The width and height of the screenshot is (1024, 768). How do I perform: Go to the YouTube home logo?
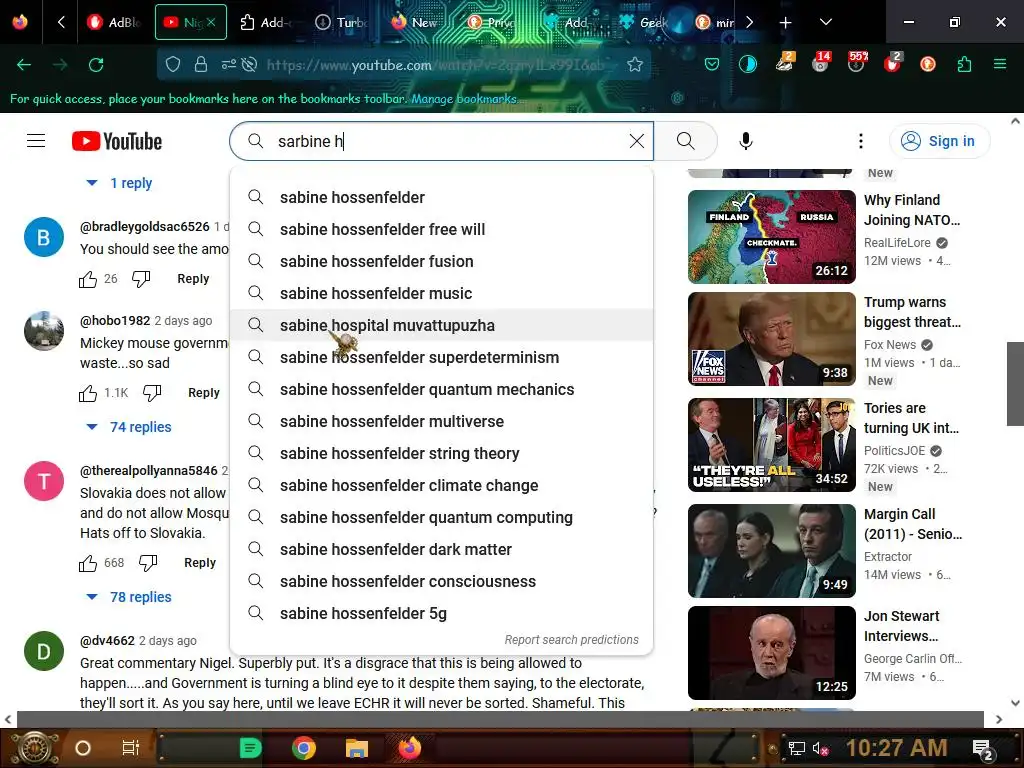117,141
